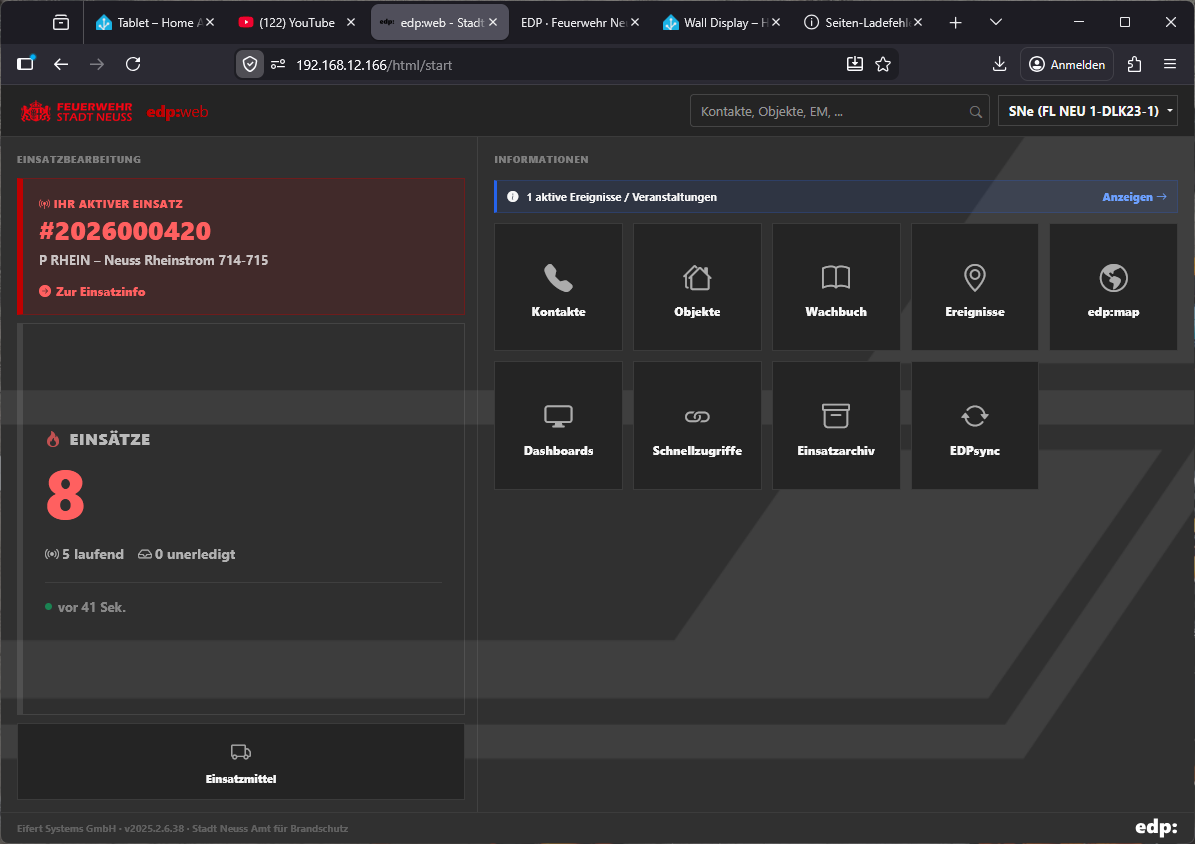1195x844 pixels.
Task: Switch to the YouTube tab
Action: [296, 22]
